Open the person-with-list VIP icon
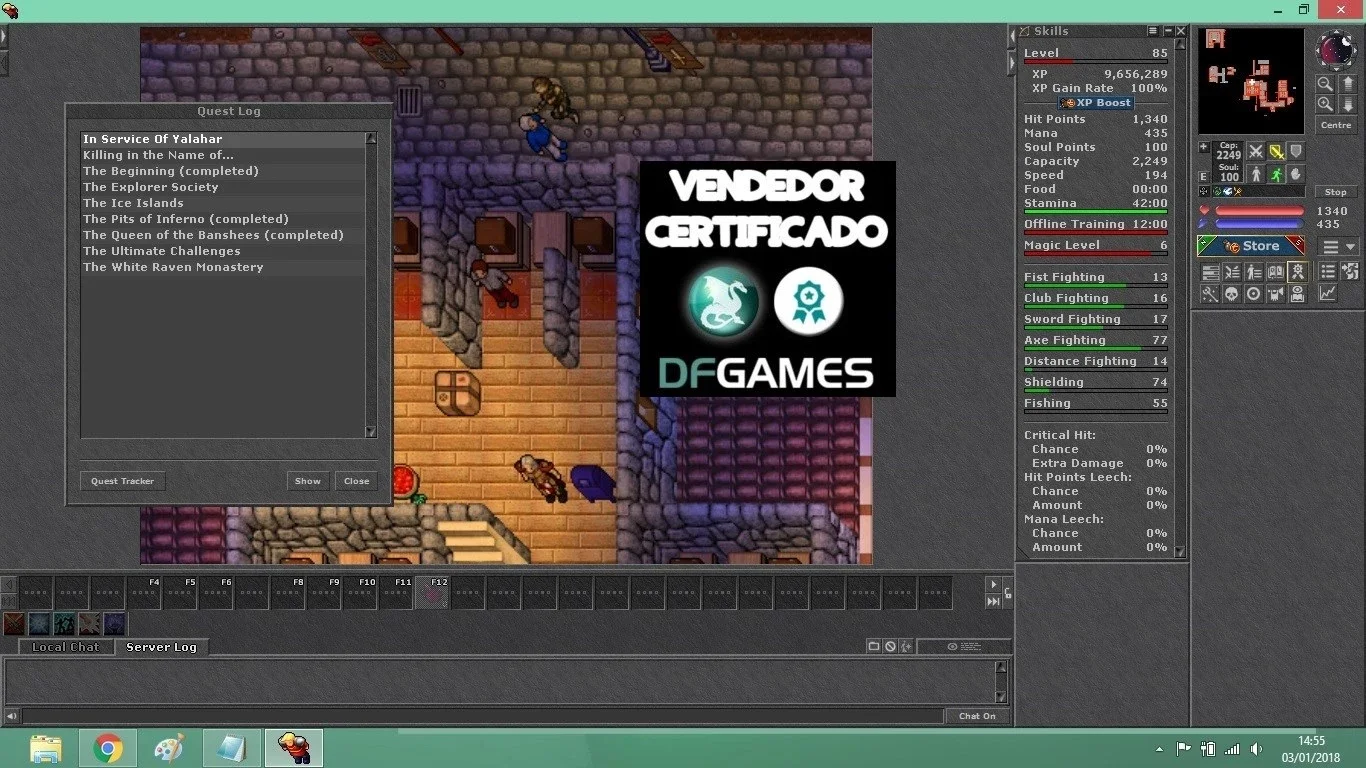This screenshot has width=1366, height=768. tap(1255, 272)
